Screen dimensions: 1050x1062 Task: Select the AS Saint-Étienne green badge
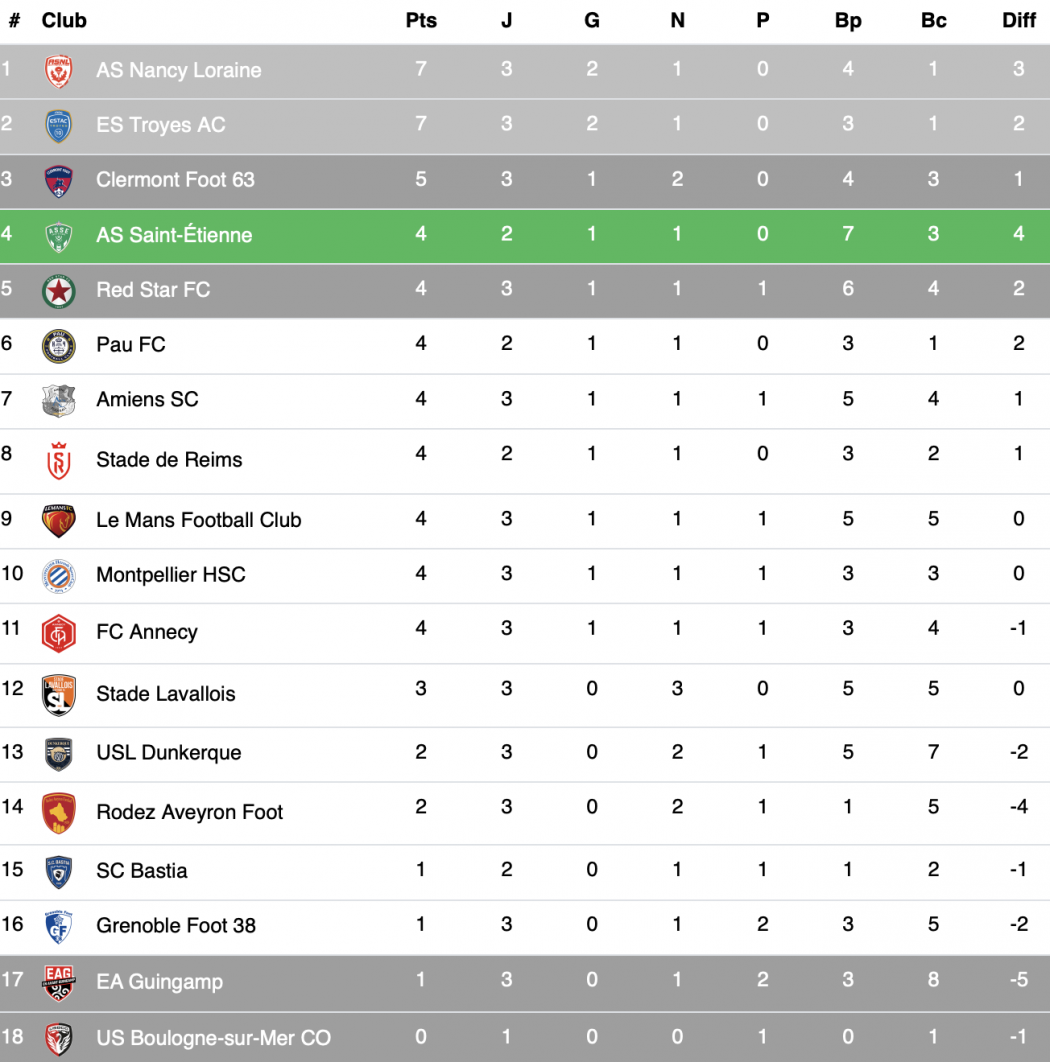coord(58,236)
